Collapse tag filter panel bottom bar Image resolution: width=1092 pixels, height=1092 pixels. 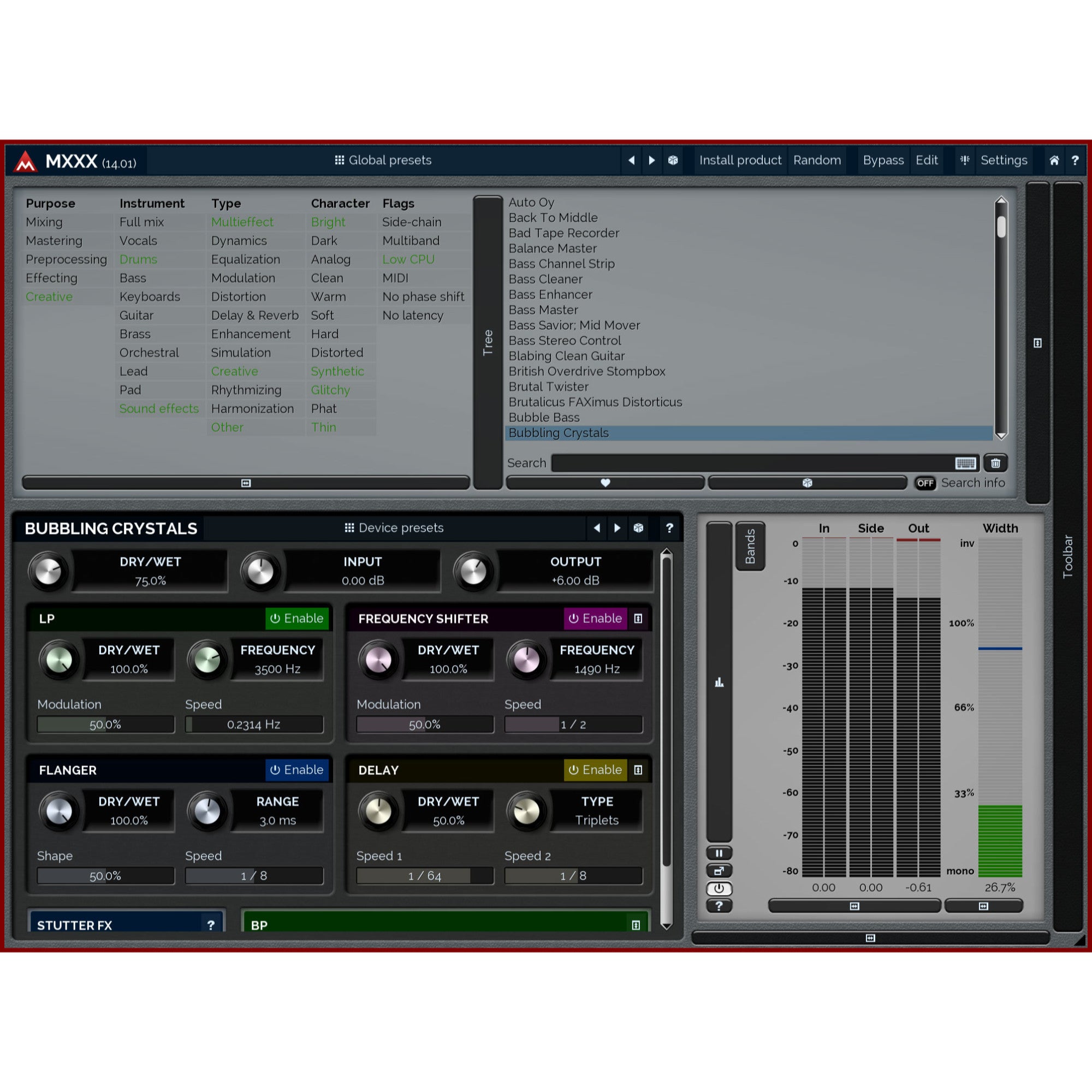[246, 483]
